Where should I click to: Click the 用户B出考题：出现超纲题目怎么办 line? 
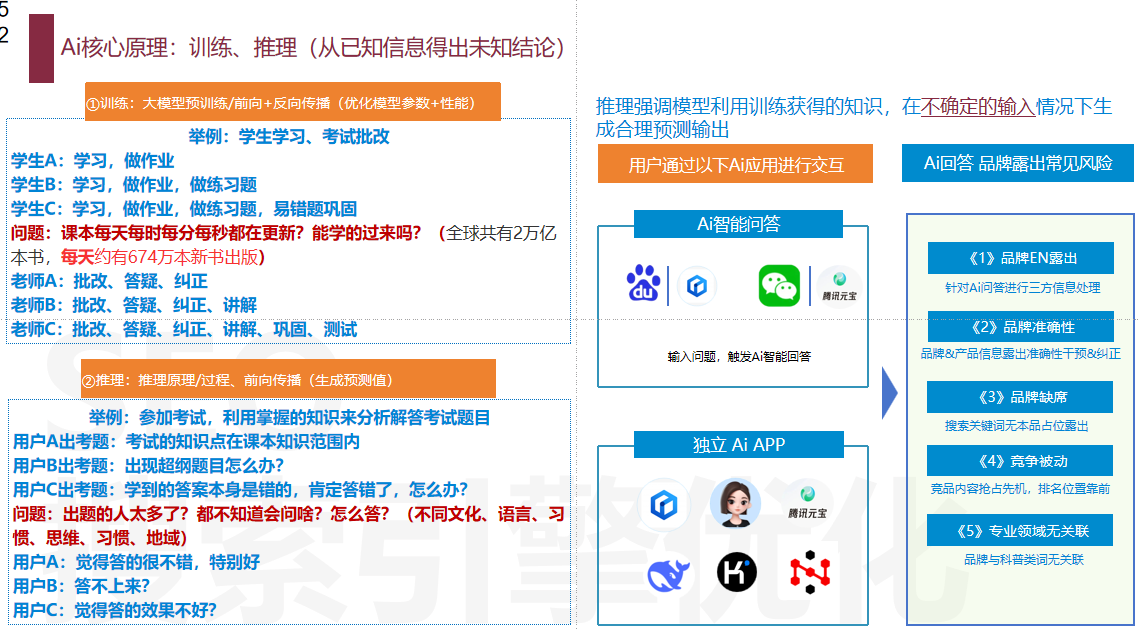[x=148, y=465]
